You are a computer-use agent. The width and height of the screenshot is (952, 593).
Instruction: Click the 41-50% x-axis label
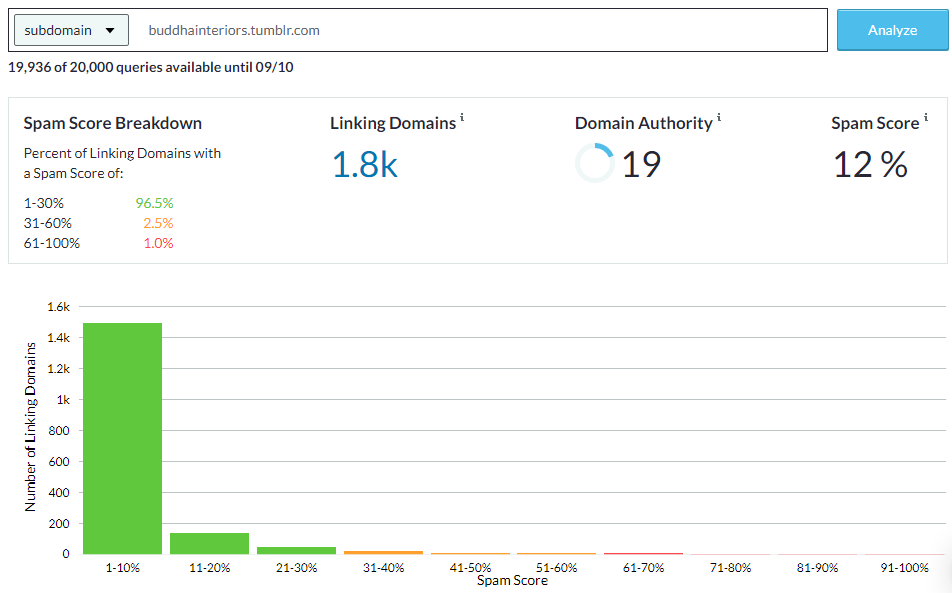pyautogui.click(x=470, y=568)
